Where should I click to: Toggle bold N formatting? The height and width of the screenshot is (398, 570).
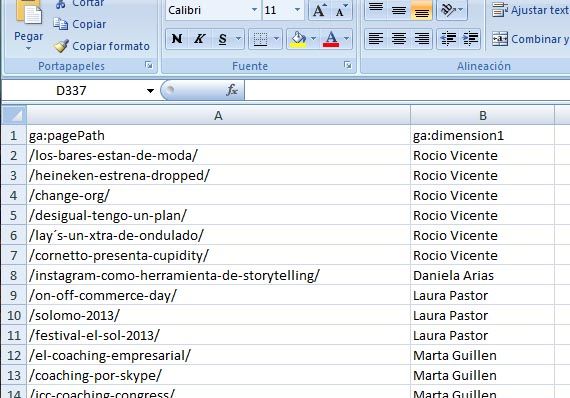pyautogui.click(x=177, y=39)
